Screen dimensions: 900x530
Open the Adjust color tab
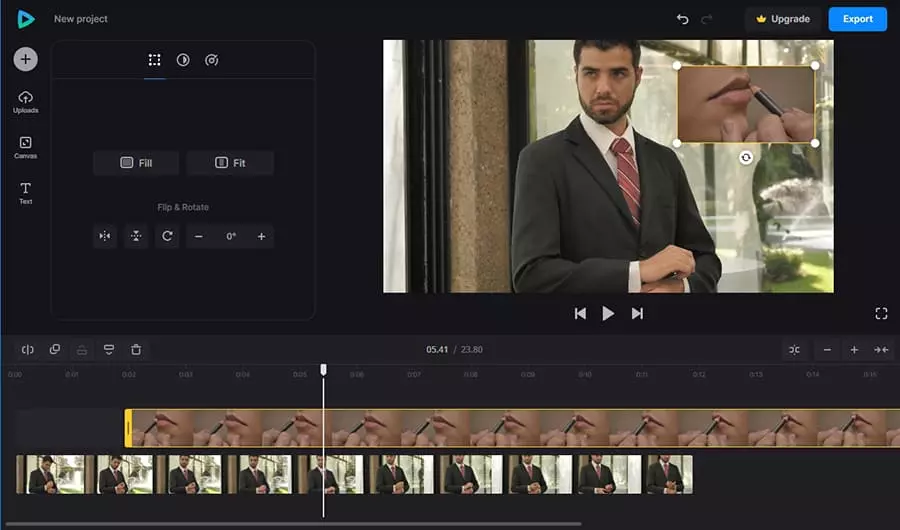[x=183, y=60]
